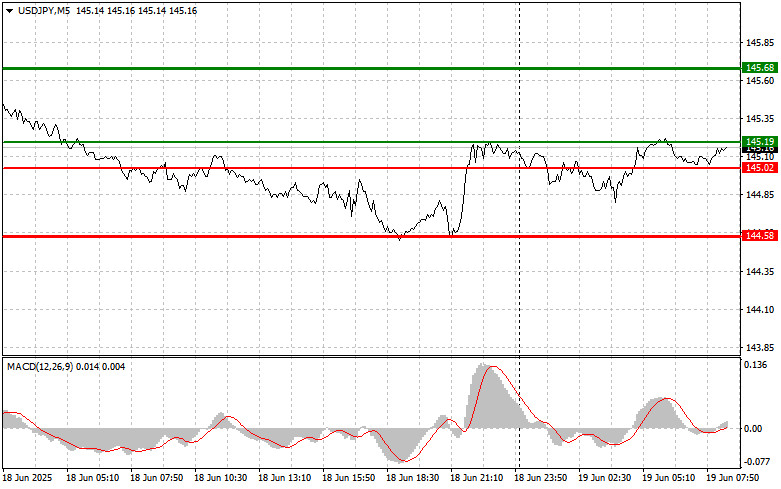781x489 pixels.
Task: Click the green 145.68 price label
Action: (758, 67)
